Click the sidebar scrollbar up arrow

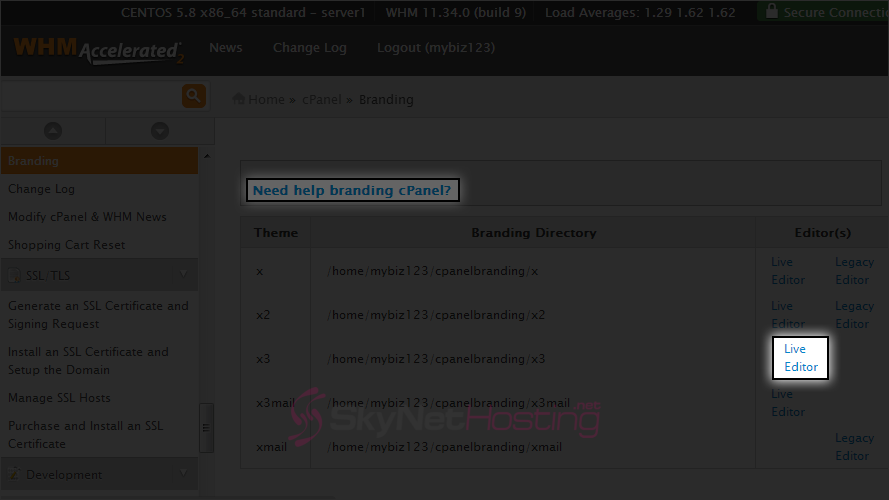pyautogui.click(x=207, y=156)
